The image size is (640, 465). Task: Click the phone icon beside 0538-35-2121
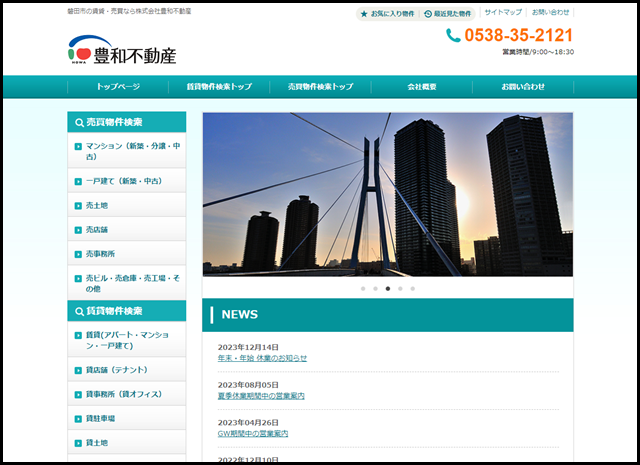pos(453,36)
